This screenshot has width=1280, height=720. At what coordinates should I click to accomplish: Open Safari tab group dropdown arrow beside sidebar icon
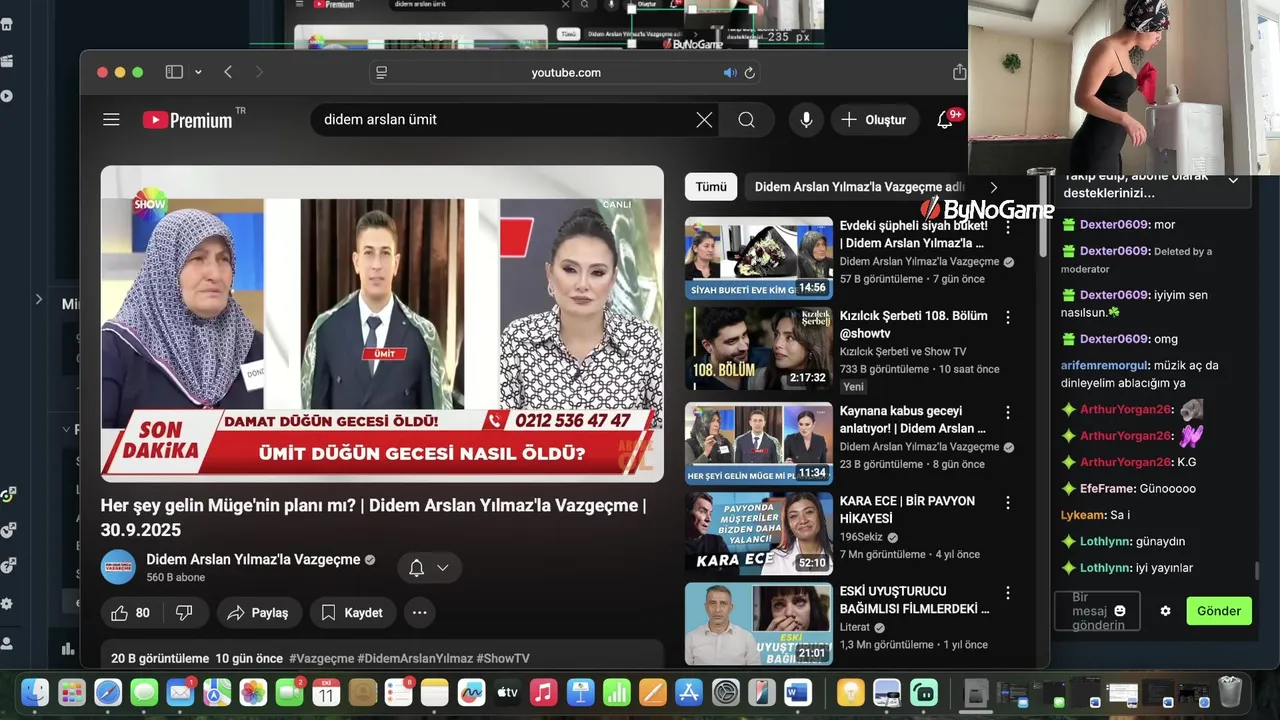pos(198,72)
